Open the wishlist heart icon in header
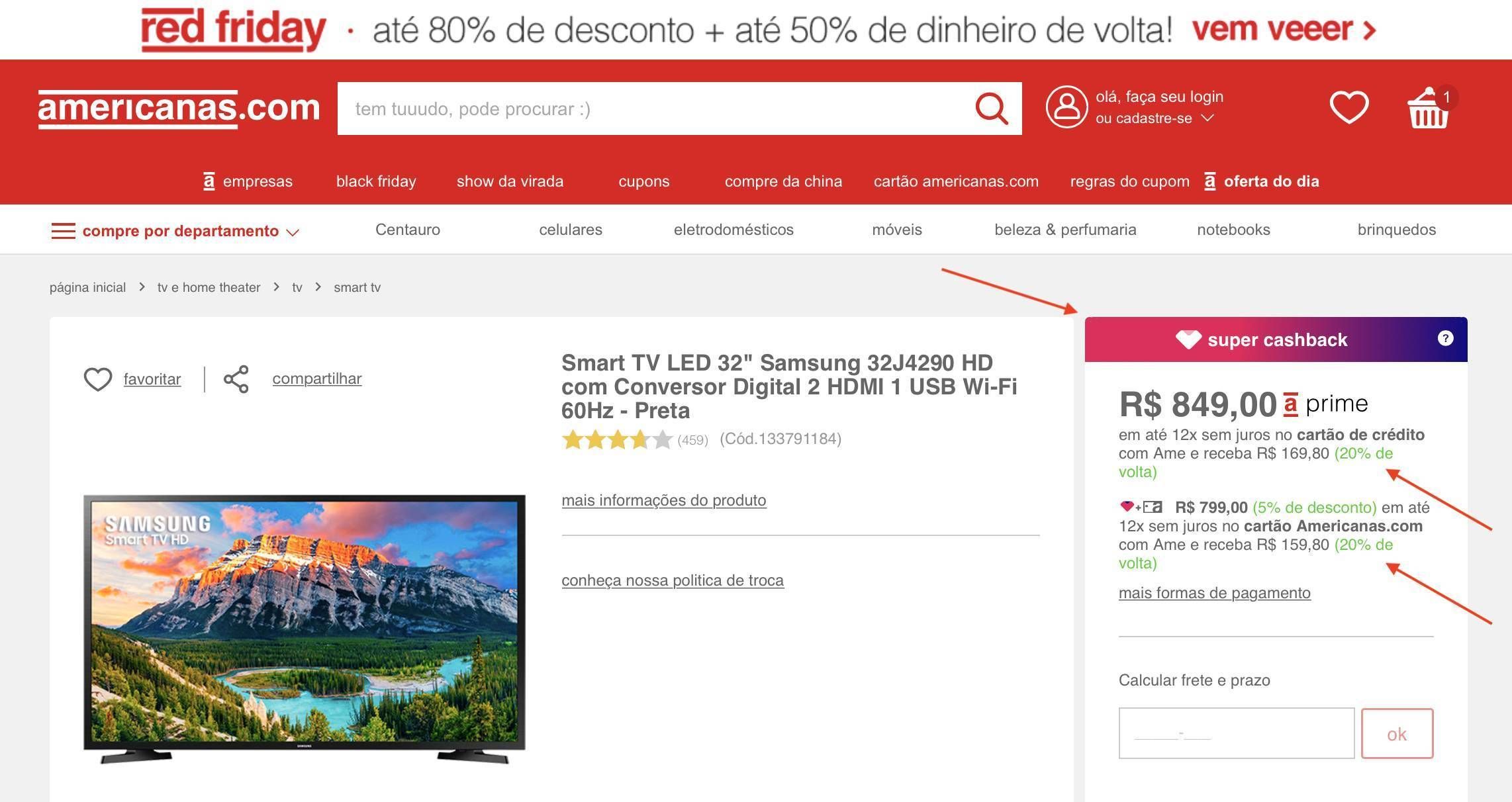The width and height of the screenshot is (1512, 802). (1349, 107)
